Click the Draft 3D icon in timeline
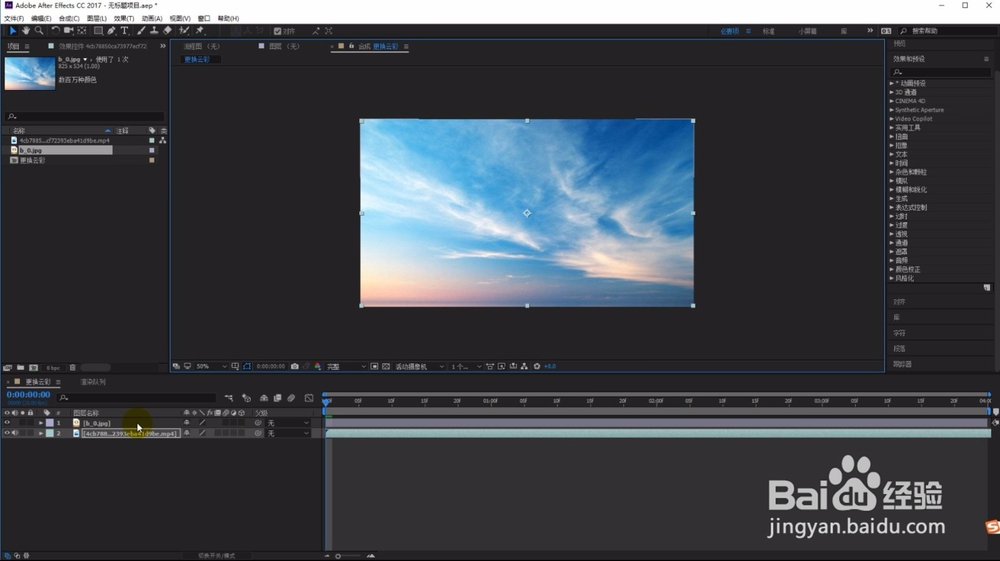The height and width of the screenshot is (561, 1000). (246, 398)
